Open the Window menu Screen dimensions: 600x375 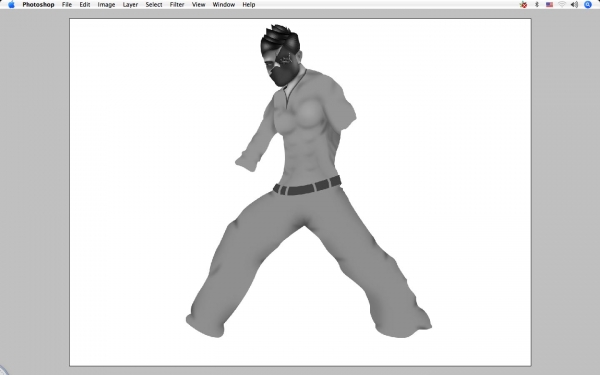point(224,5)
